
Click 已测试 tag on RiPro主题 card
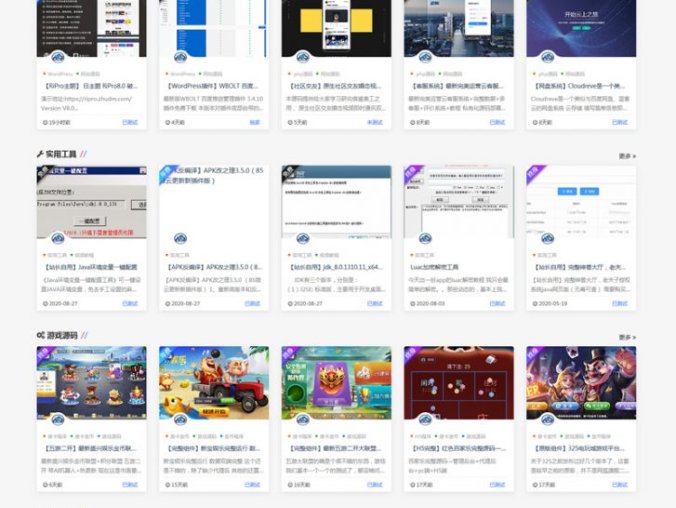pyautogui.click(x=130, y=122)
